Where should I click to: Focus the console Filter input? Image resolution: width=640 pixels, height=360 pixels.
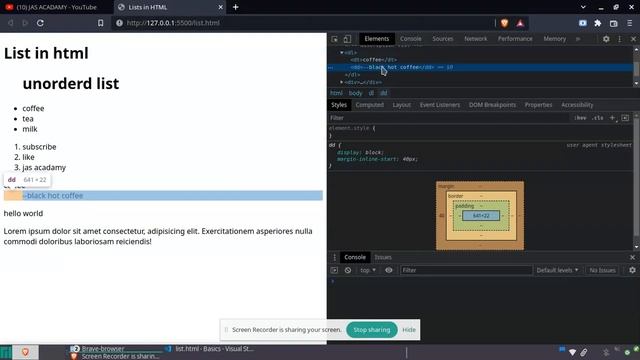pyautogui.click(x=466, y=270)
